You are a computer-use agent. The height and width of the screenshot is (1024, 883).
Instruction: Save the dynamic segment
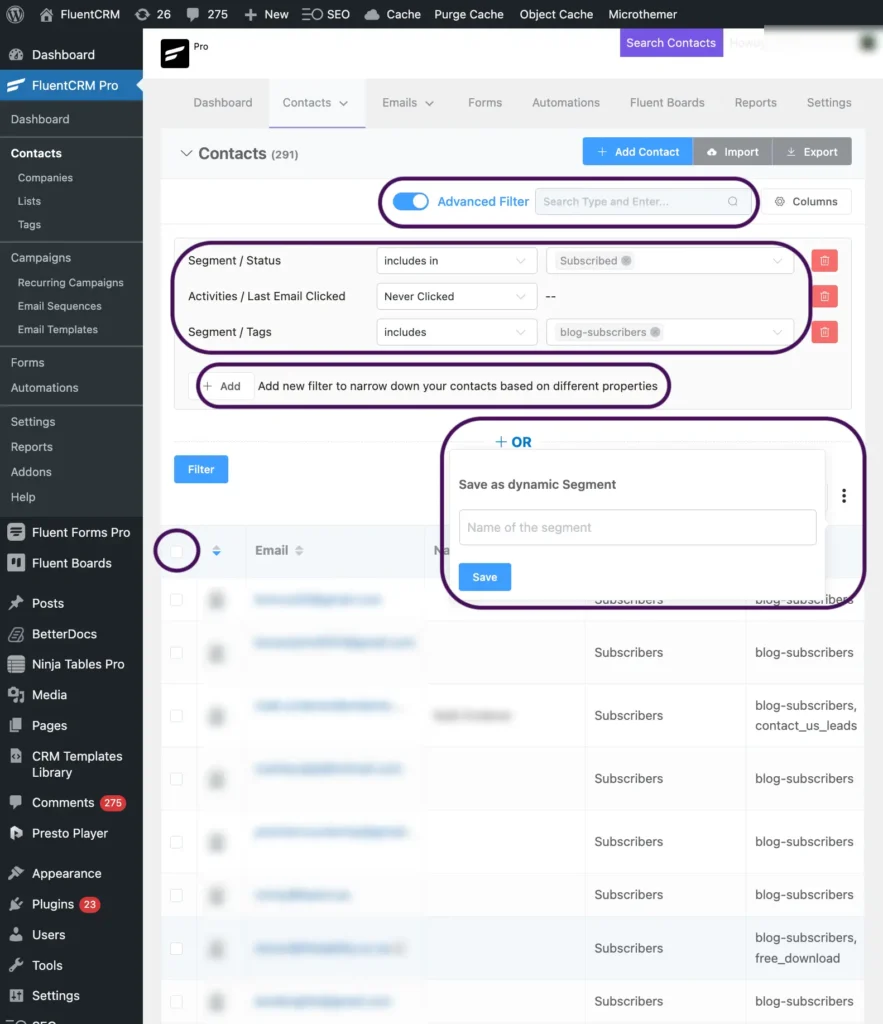coord(485,577)
